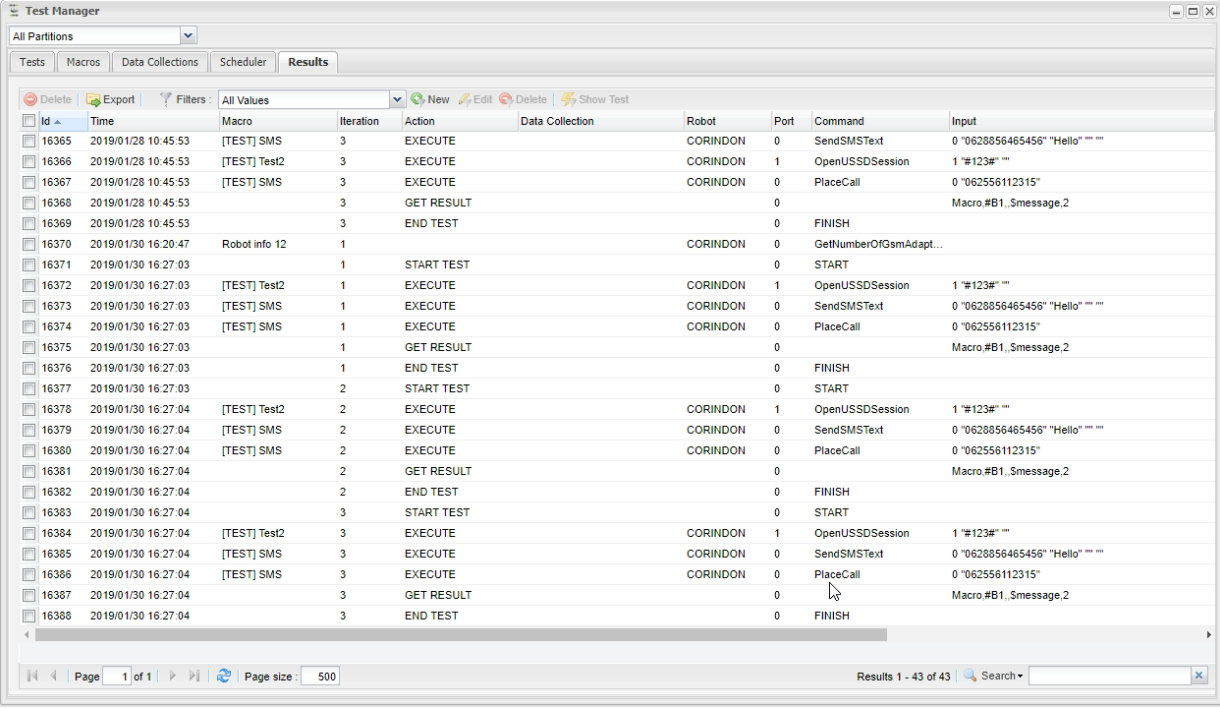Select the checkbox for Id 16388

pyautogui.click(x=30, y=615)
